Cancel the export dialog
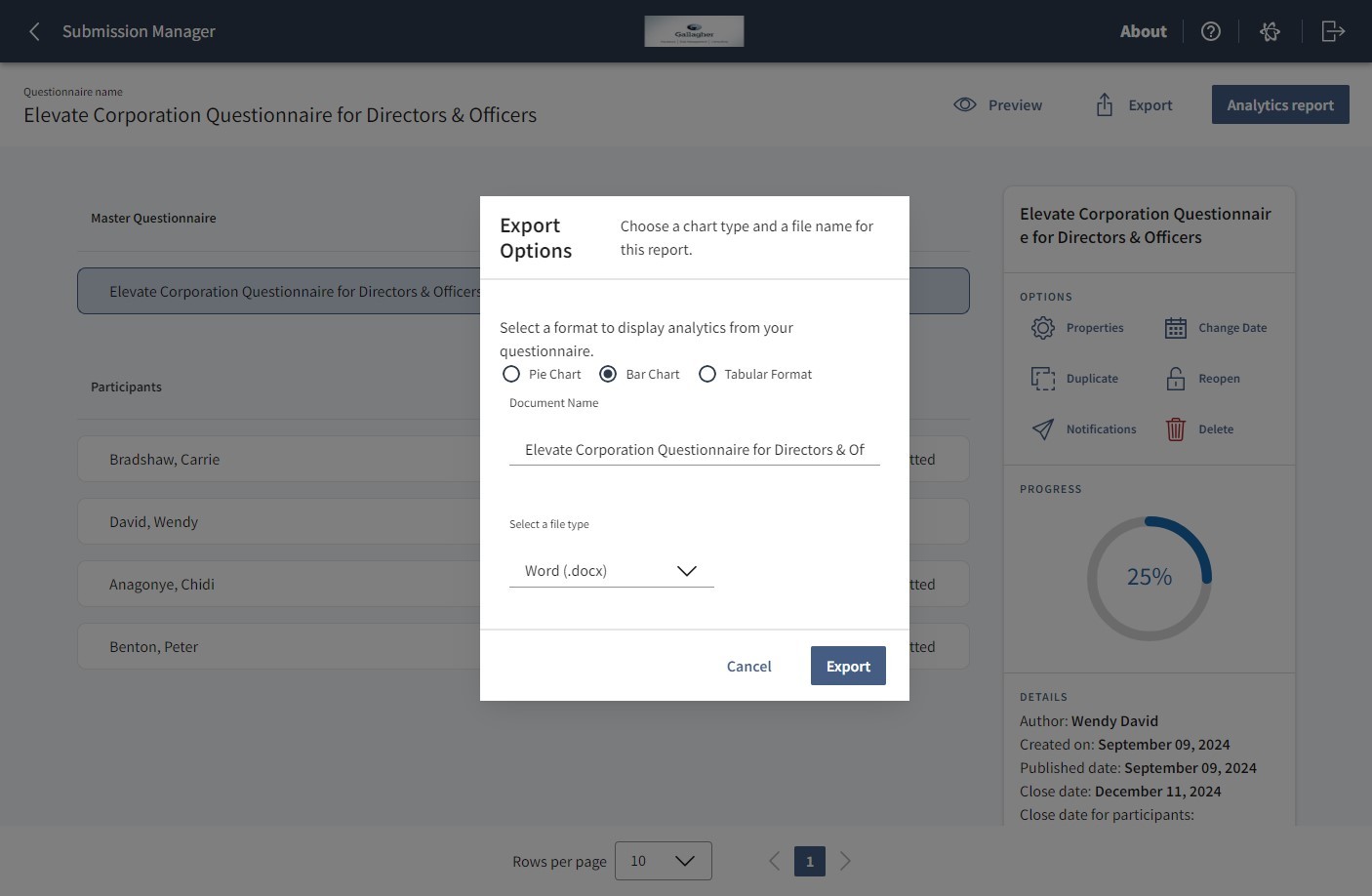 click(x=748, y=666)
